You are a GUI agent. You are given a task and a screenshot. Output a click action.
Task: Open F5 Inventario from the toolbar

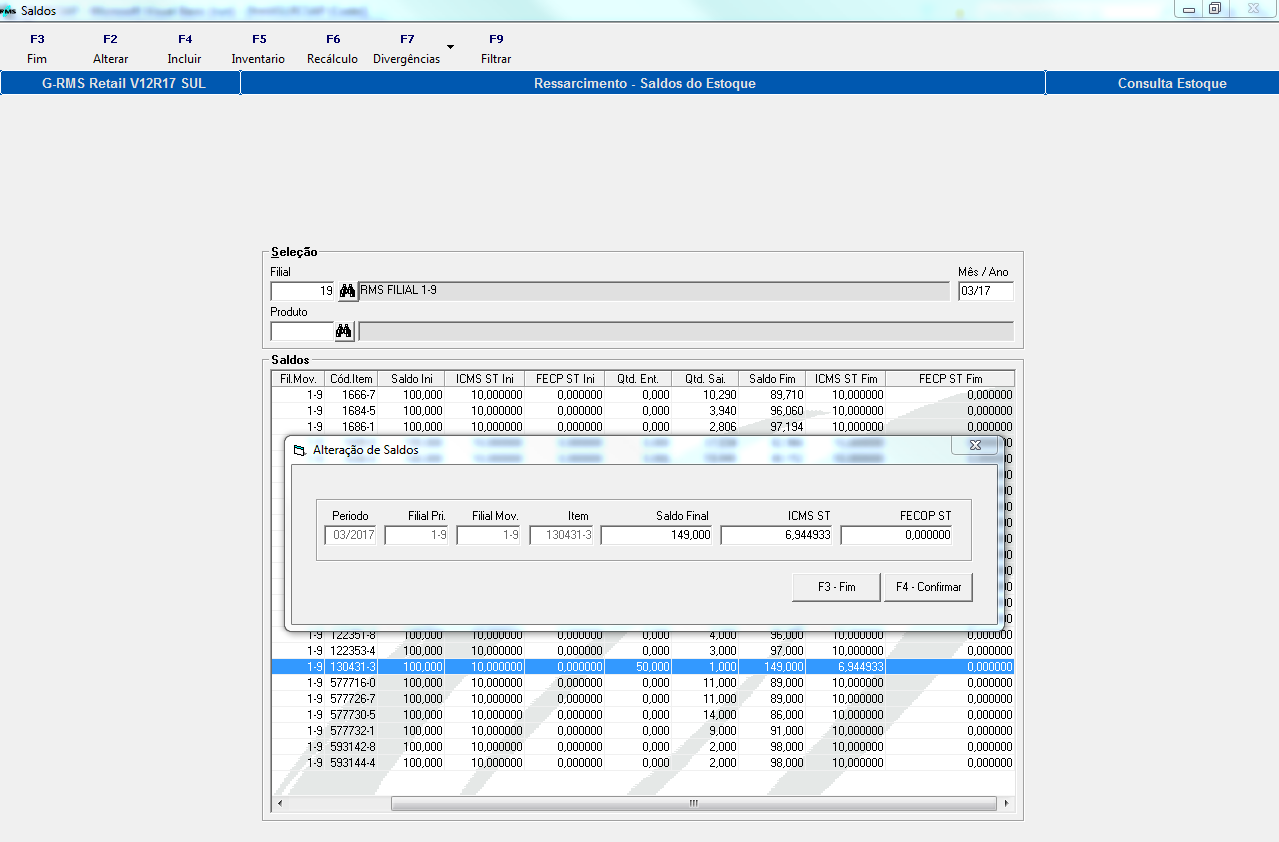258,49
